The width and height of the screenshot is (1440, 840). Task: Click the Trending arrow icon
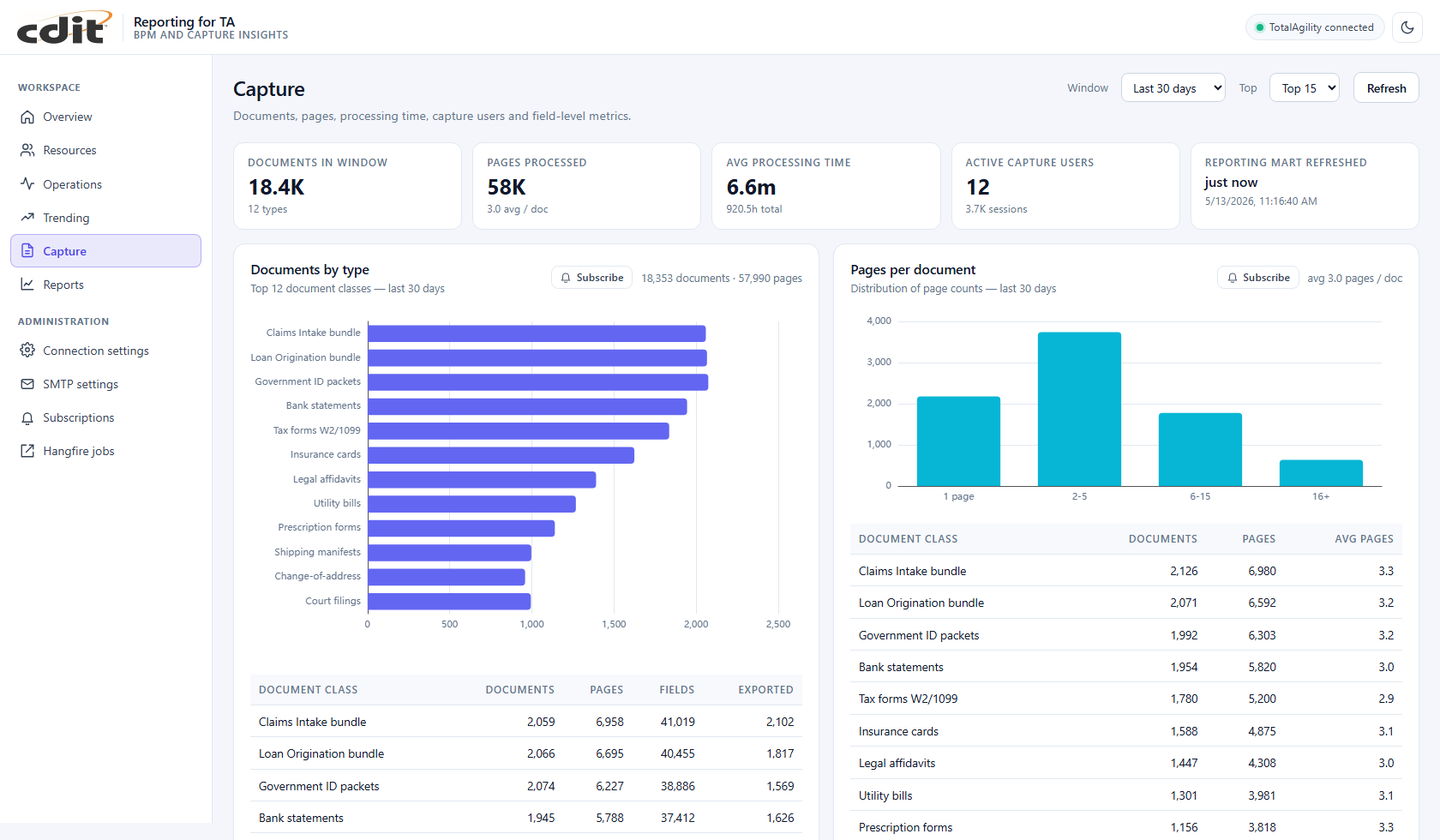[x=27, y=218]
